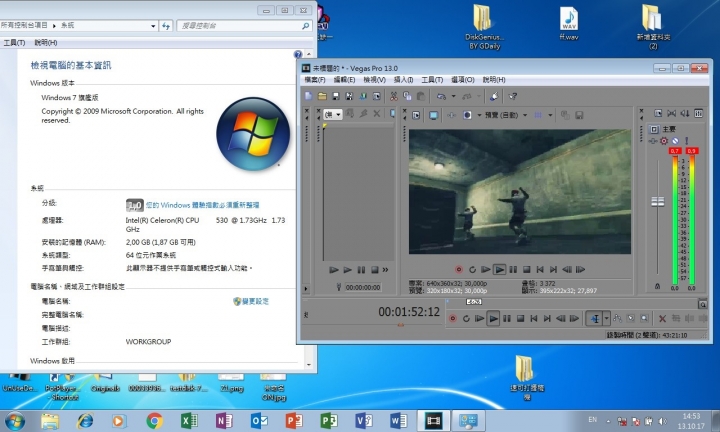Toggle Mute icon in the master bus
This screenshot has height=432, width=720.
click(x=675, y=141)
